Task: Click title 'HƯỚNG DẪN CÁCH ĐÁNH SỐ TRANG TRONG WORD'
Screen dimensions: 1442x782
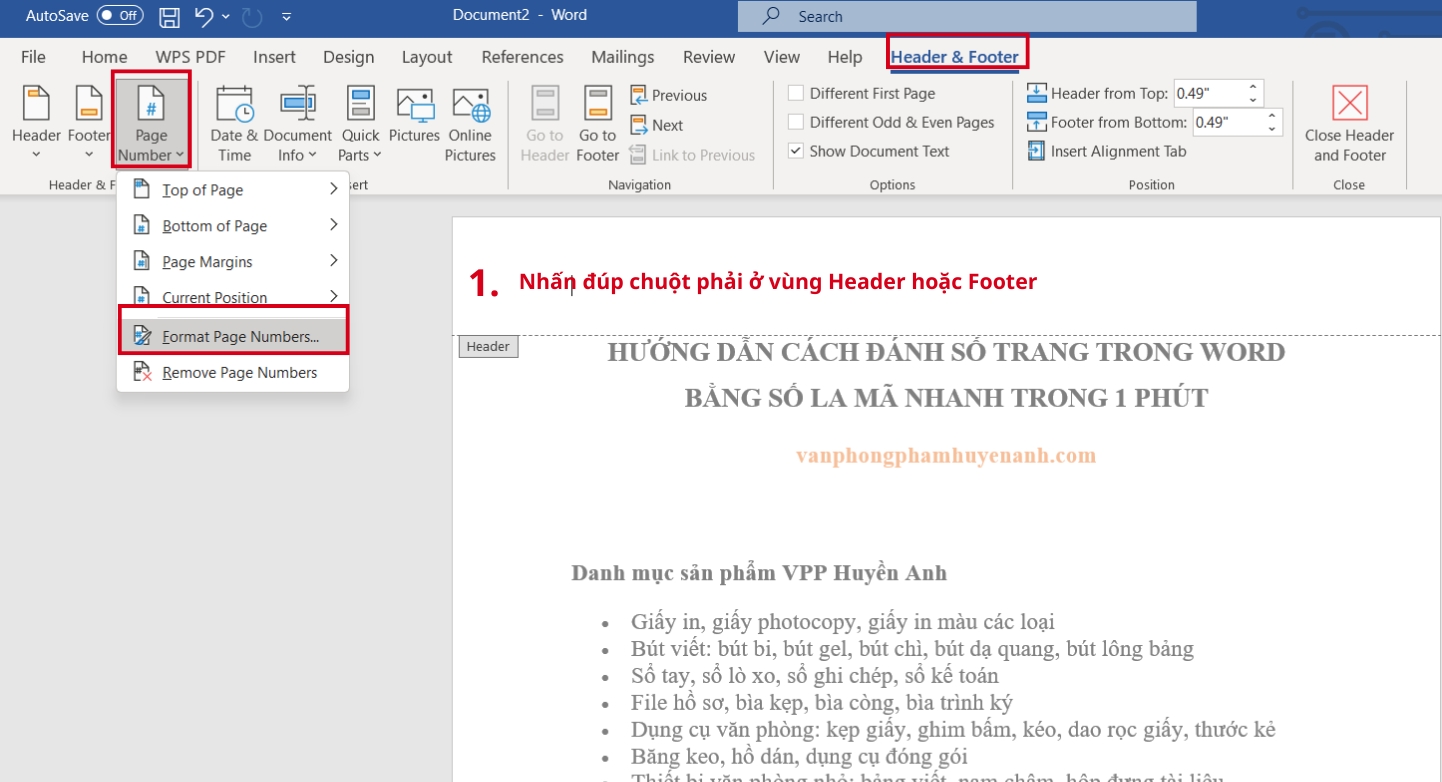Action: (x=946, y=352)
